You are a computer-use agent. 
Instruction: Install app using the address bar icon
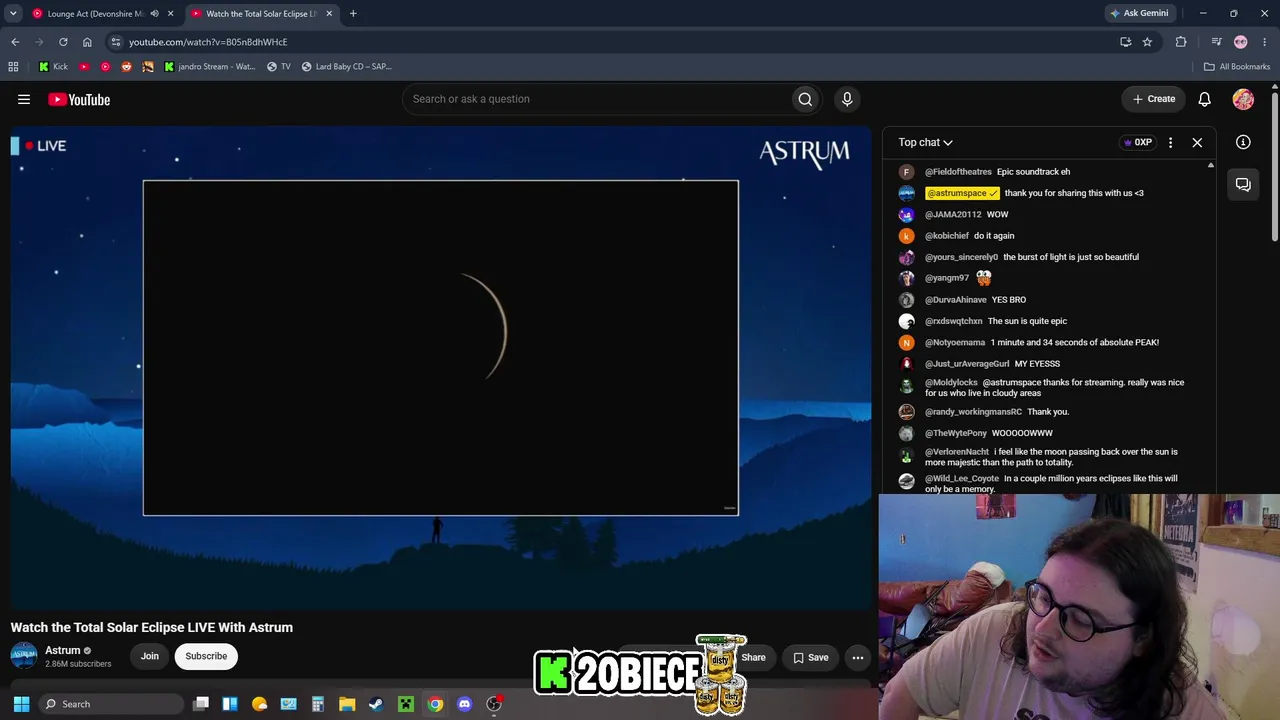1125,42
